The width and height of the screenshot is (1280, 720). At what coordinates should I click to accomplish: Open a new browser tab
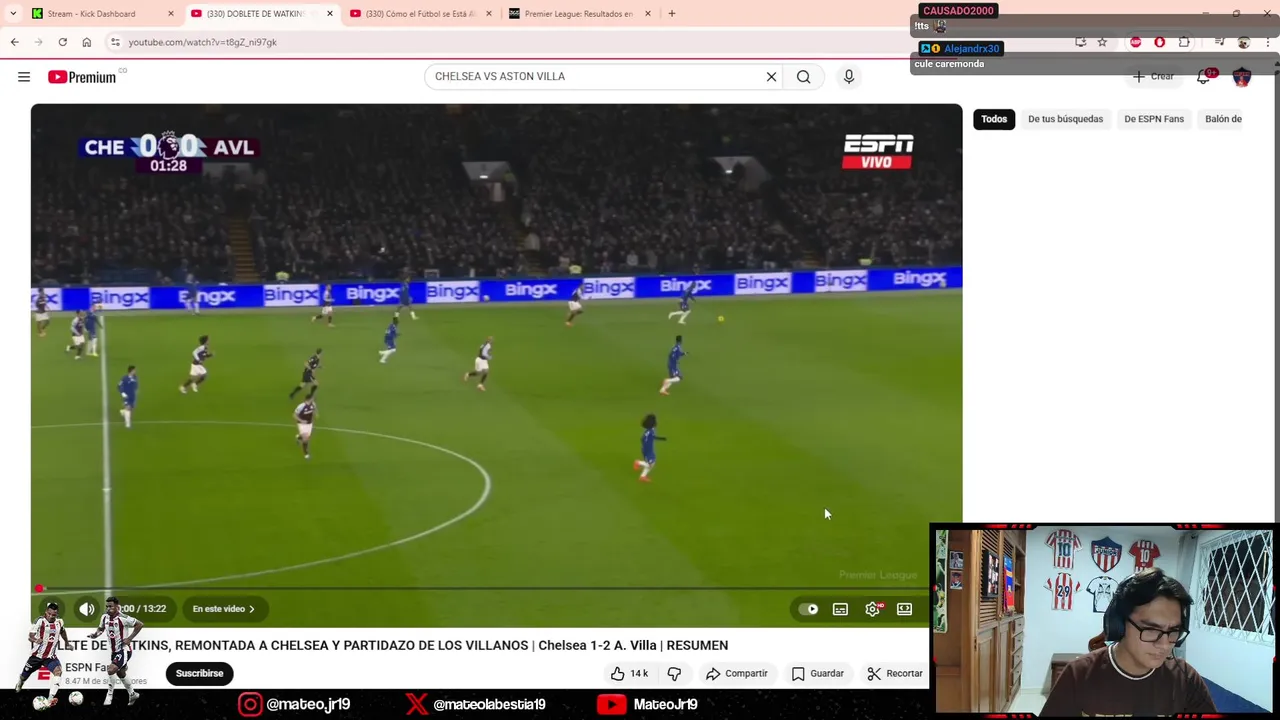(672, 14)
